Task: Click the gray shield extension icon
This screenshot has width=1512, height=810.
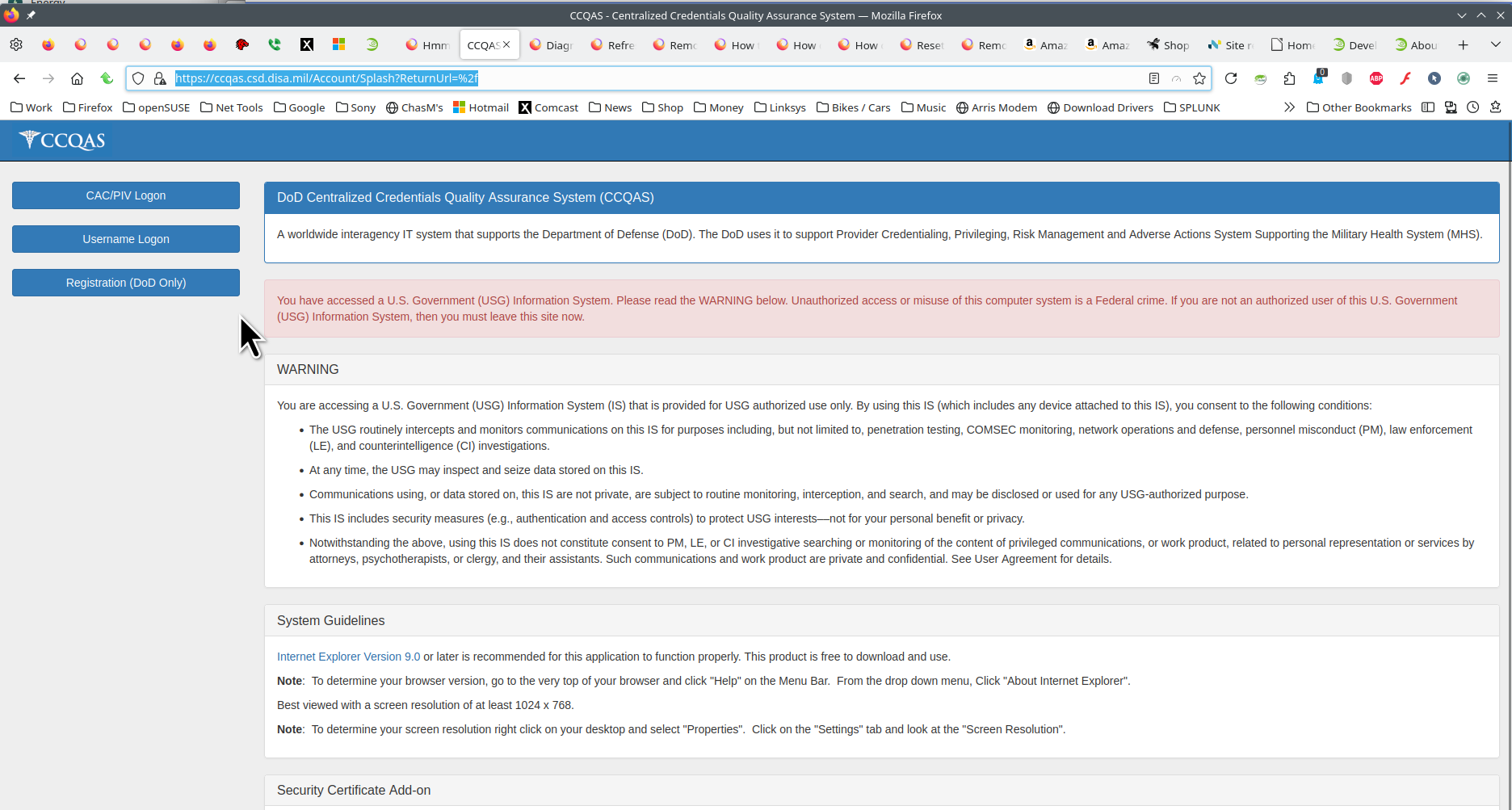Action: click(x=1346, y=78)
